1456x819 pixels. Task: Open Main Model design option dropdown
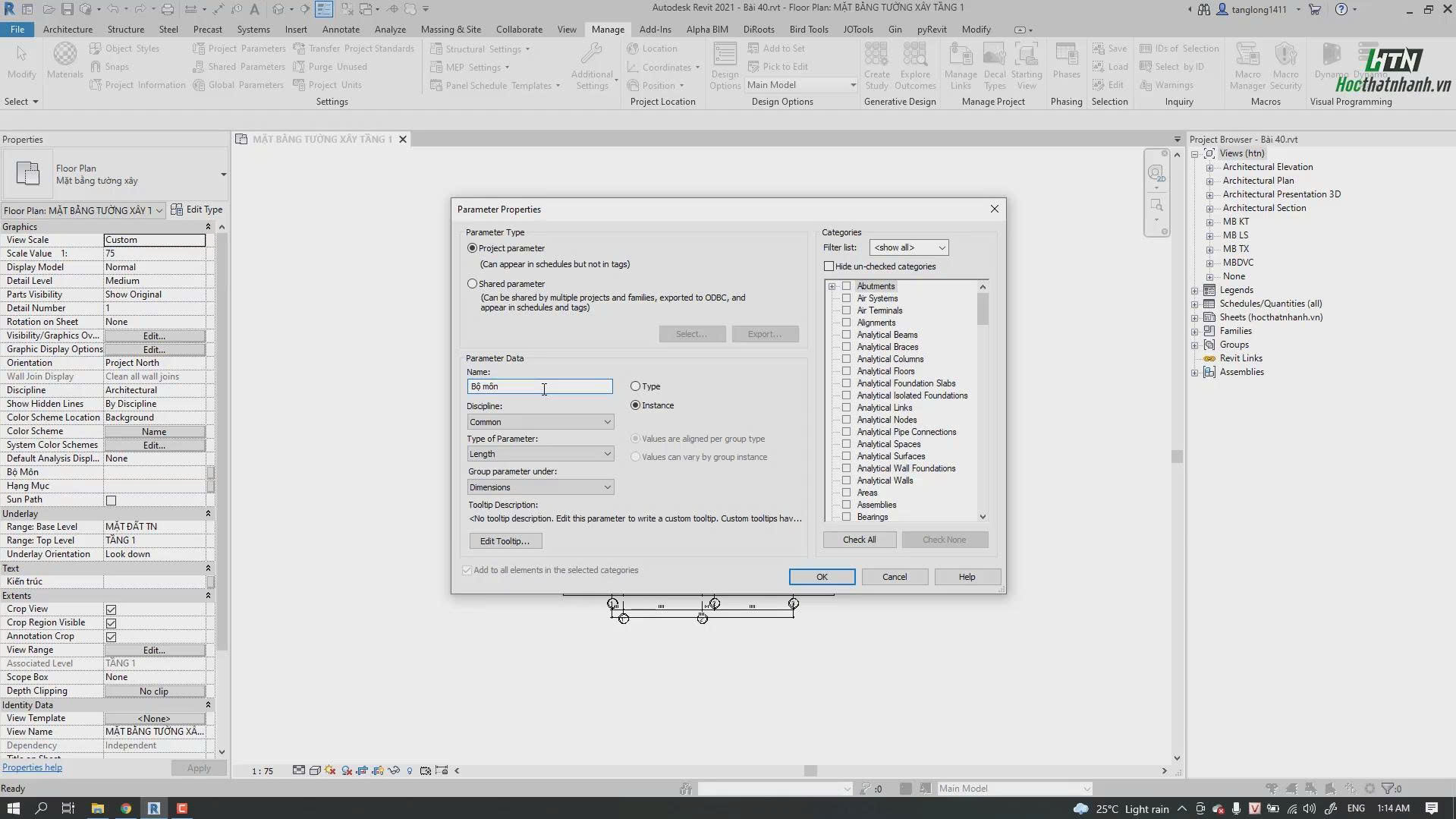(800, 85)
